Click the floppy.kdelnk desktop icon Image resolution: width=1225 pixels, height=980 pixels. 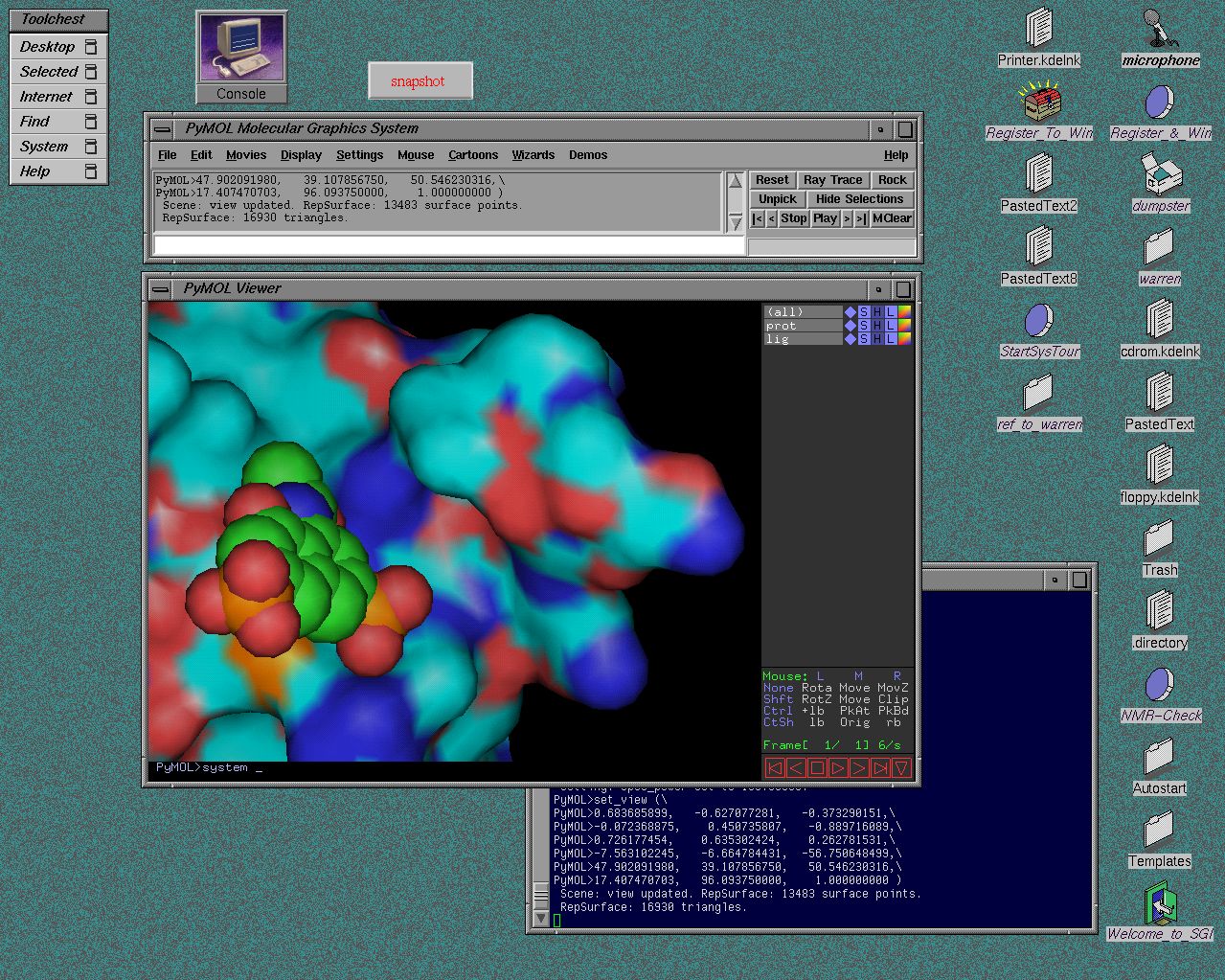1160,475
